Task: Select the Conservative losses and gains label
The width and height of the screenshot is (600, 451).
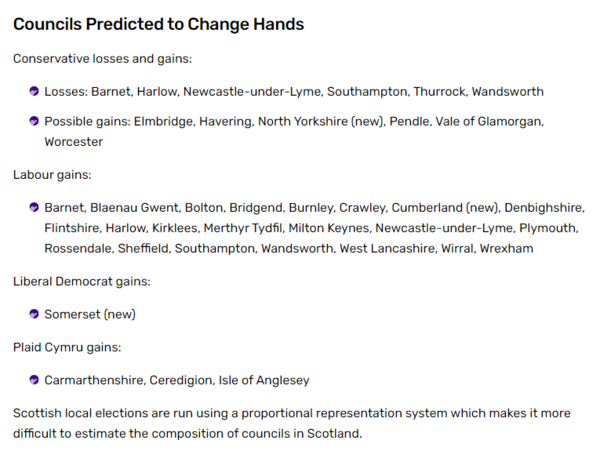Action: coord(103,59)
